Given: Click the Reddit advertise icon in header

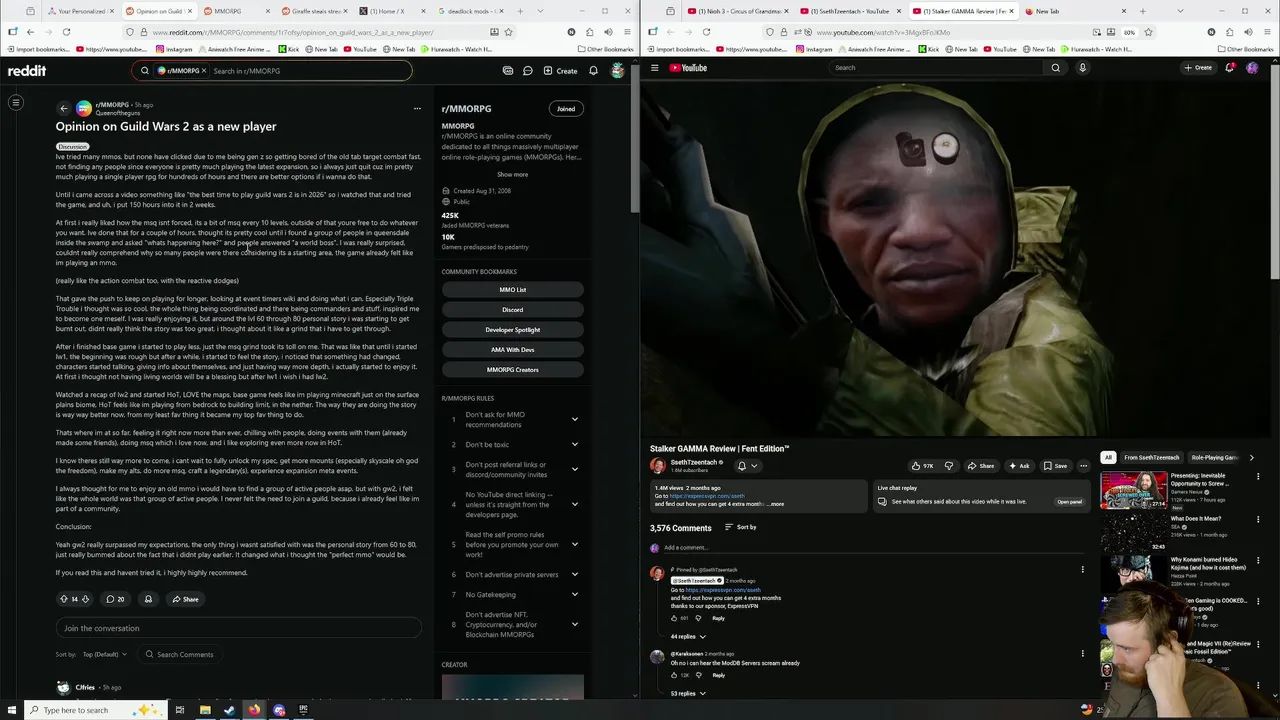Looking at the screenshot, I should pos(508,71).
